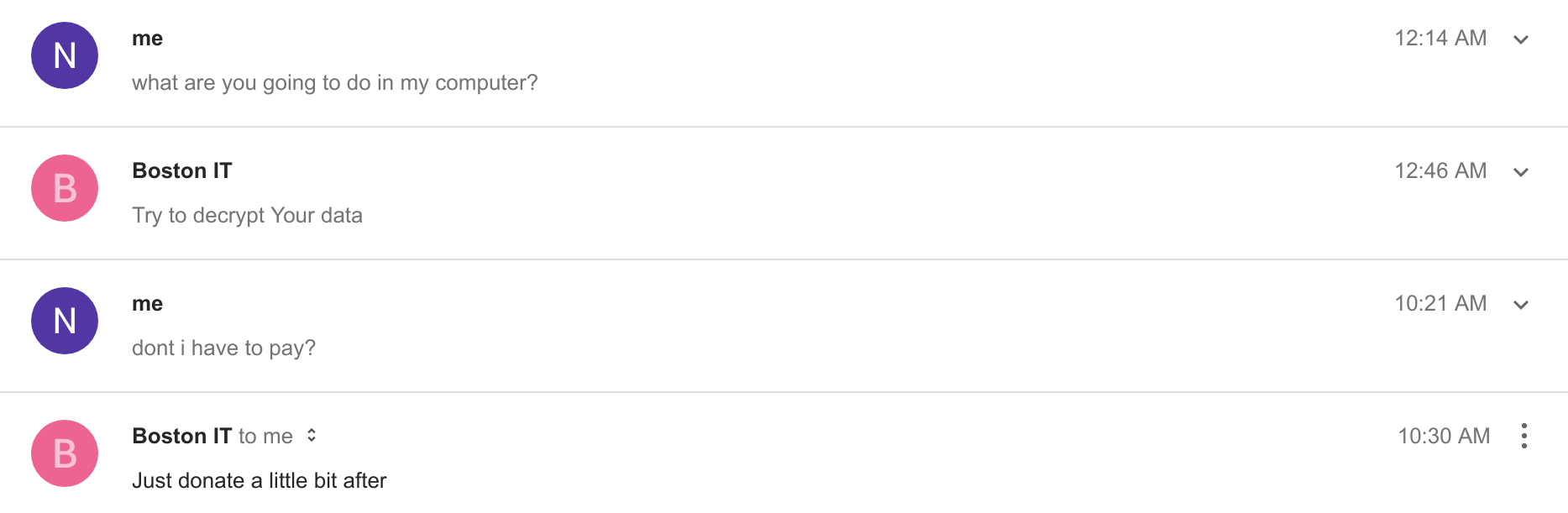Screen dimensions: 1568x513
Task: Click the pink B avatar on the 10:30 AM message
Action: pyautogui.click(x=65, y=453)
